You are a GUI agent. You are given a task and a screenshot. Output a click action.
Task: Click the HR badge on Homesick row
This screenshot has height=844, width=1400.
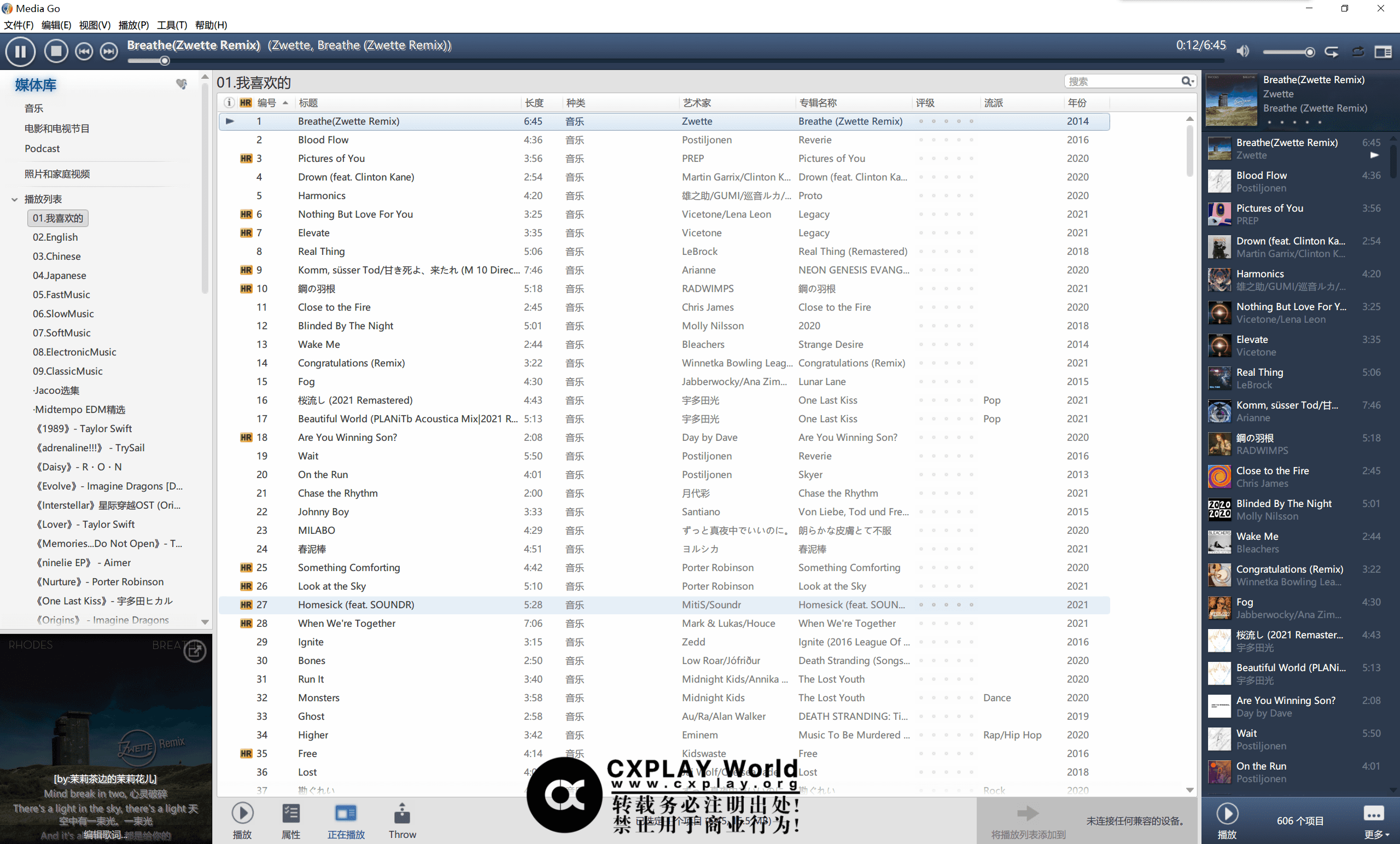tap(246, 605)
